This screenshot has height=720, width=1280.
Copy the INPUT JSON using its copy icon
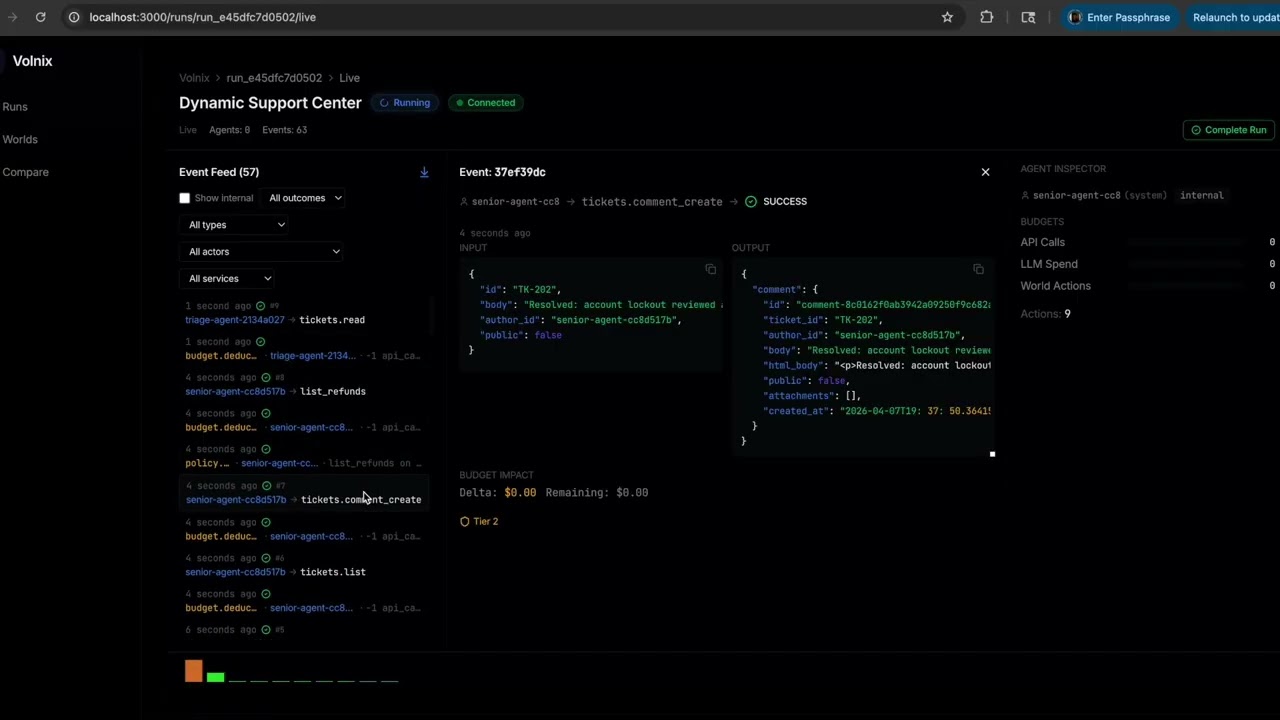click(710, 269)
